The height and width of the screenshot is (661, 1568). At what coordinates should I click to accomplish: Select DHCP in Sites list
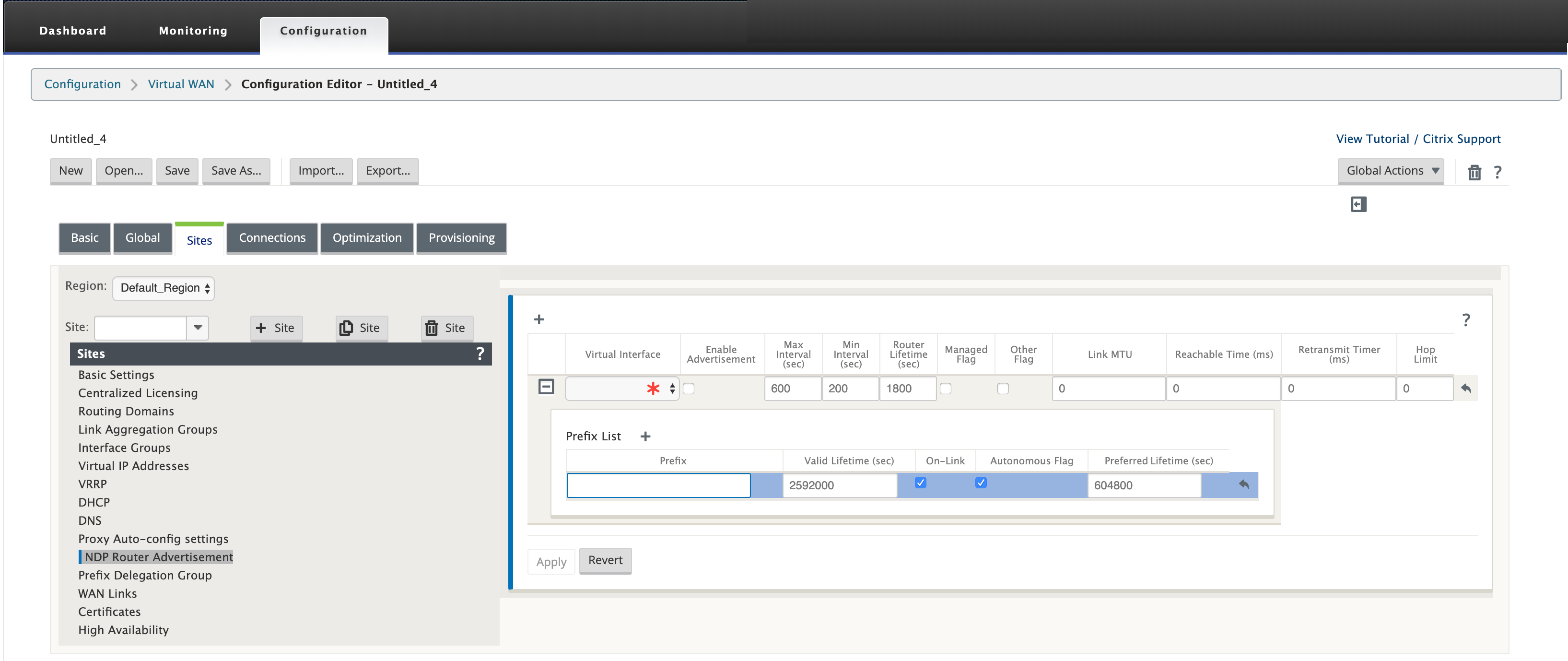[94, 502]
